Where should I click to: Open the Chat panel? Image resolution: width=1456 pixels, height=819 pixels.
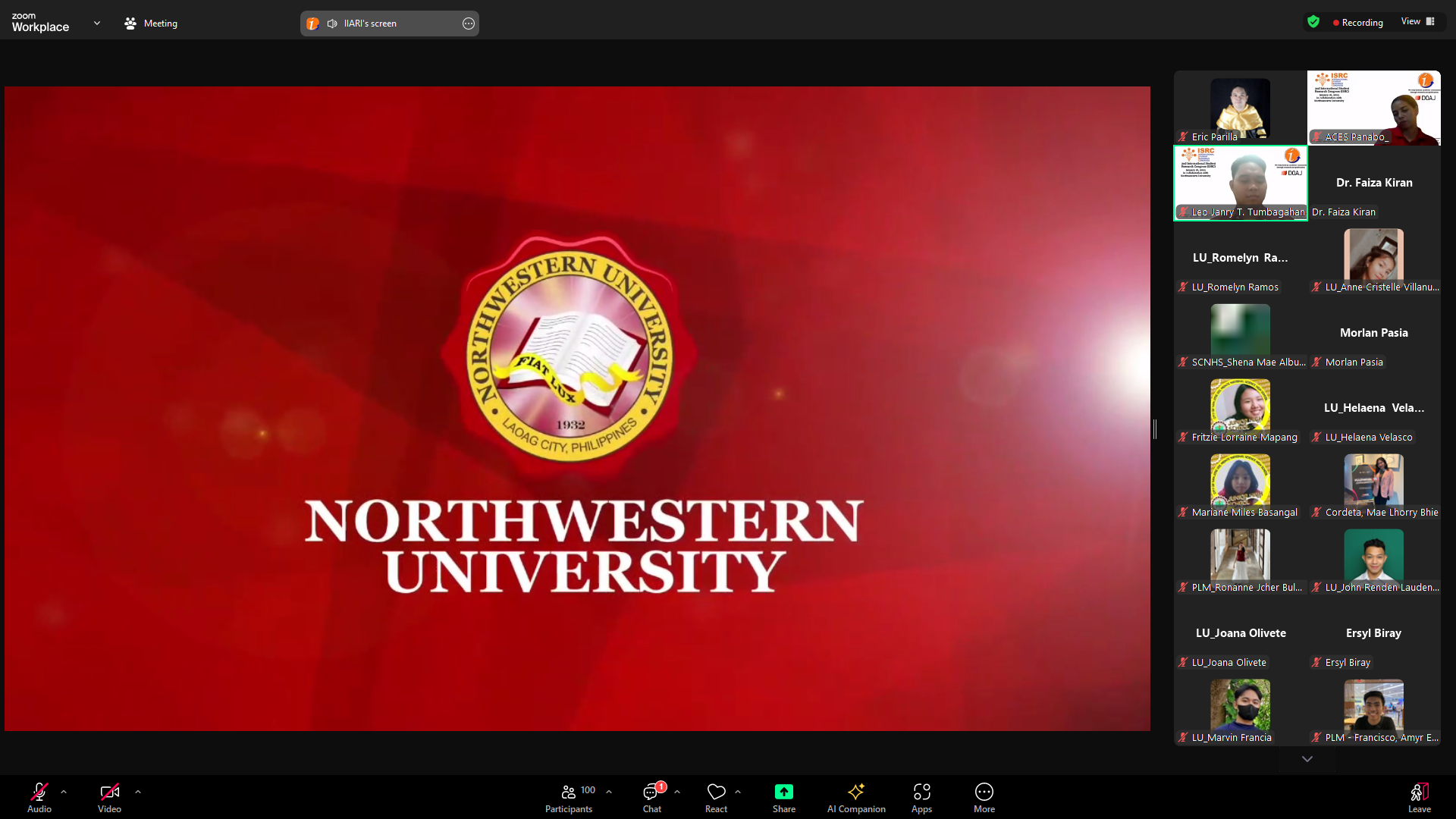pyautogui.click(x=651, y=797)
